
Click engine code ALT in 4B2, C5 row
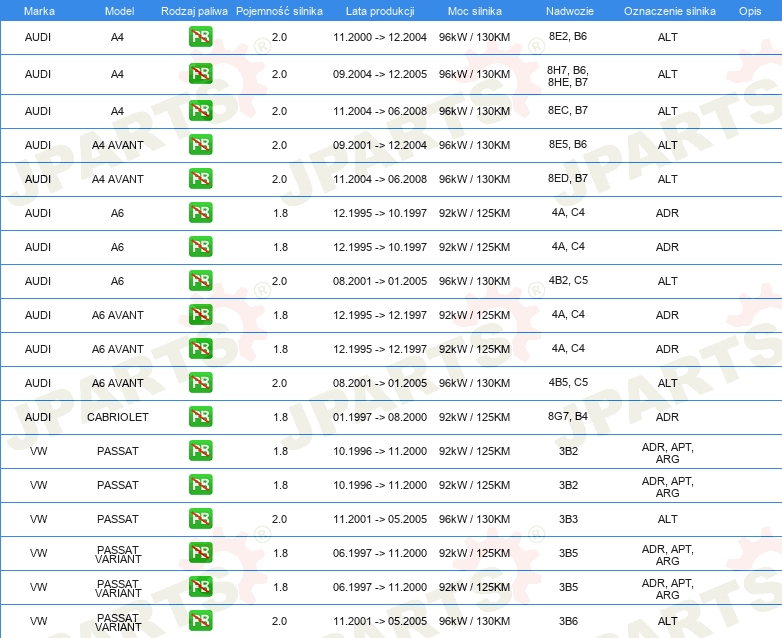pos(667,281)
